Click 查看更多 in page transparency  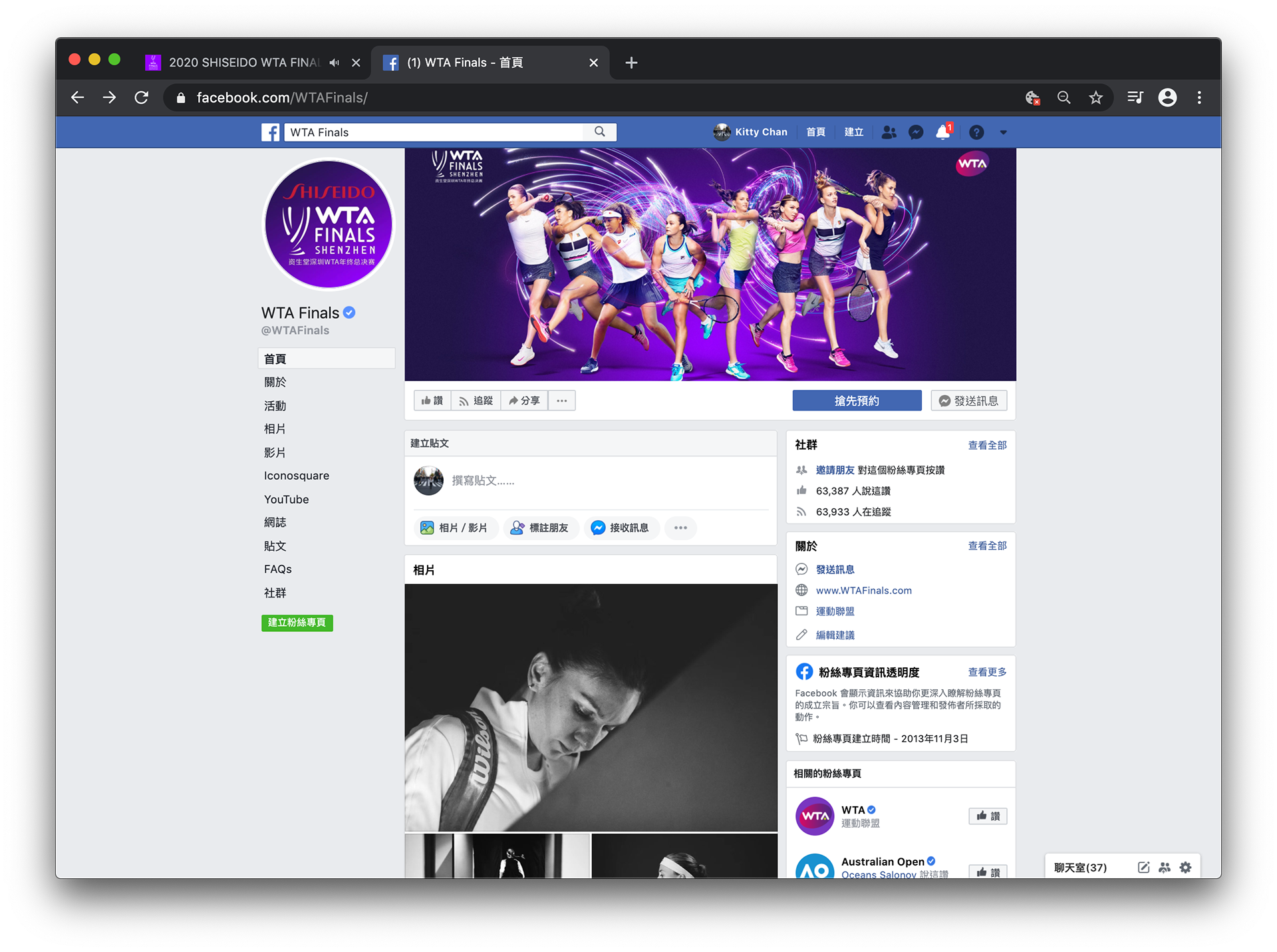pyautogui.click(x=987, y=672)
